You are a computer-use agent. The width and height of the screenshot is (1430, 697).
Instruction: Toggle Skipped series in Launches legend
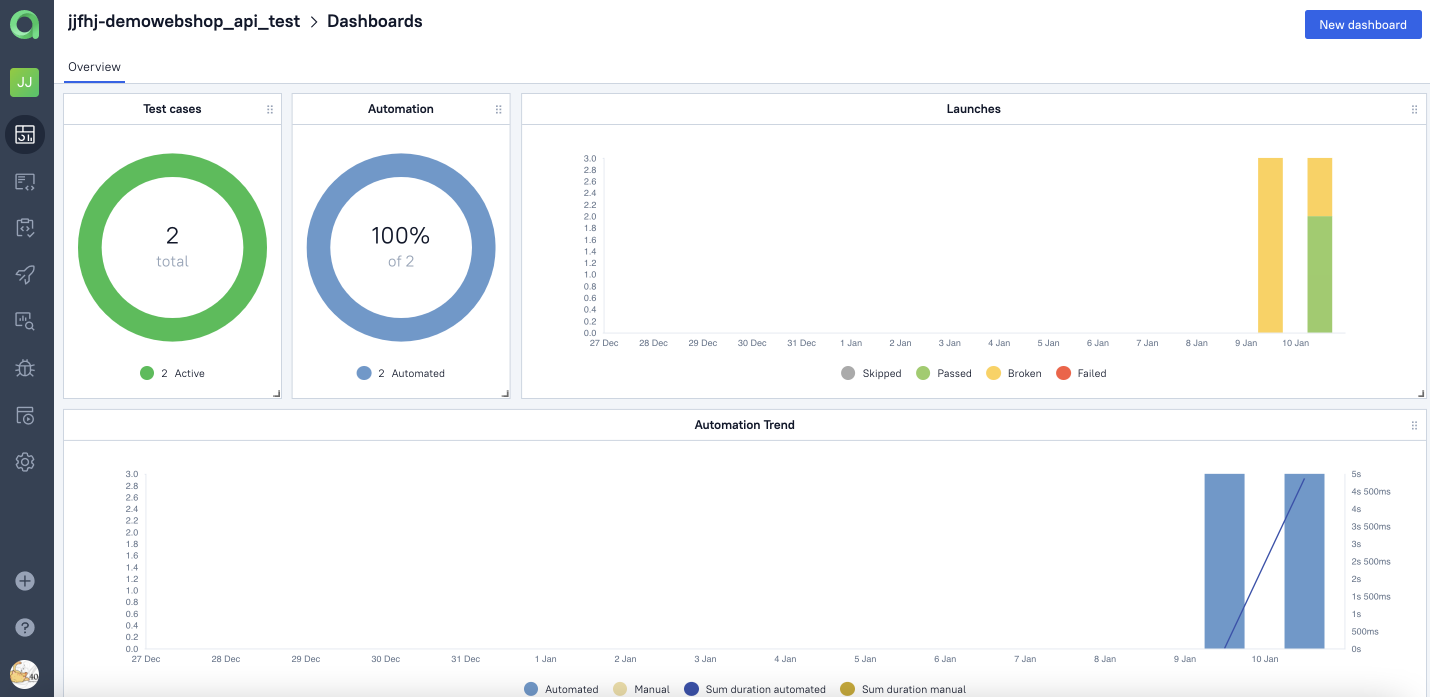[871, 373]
